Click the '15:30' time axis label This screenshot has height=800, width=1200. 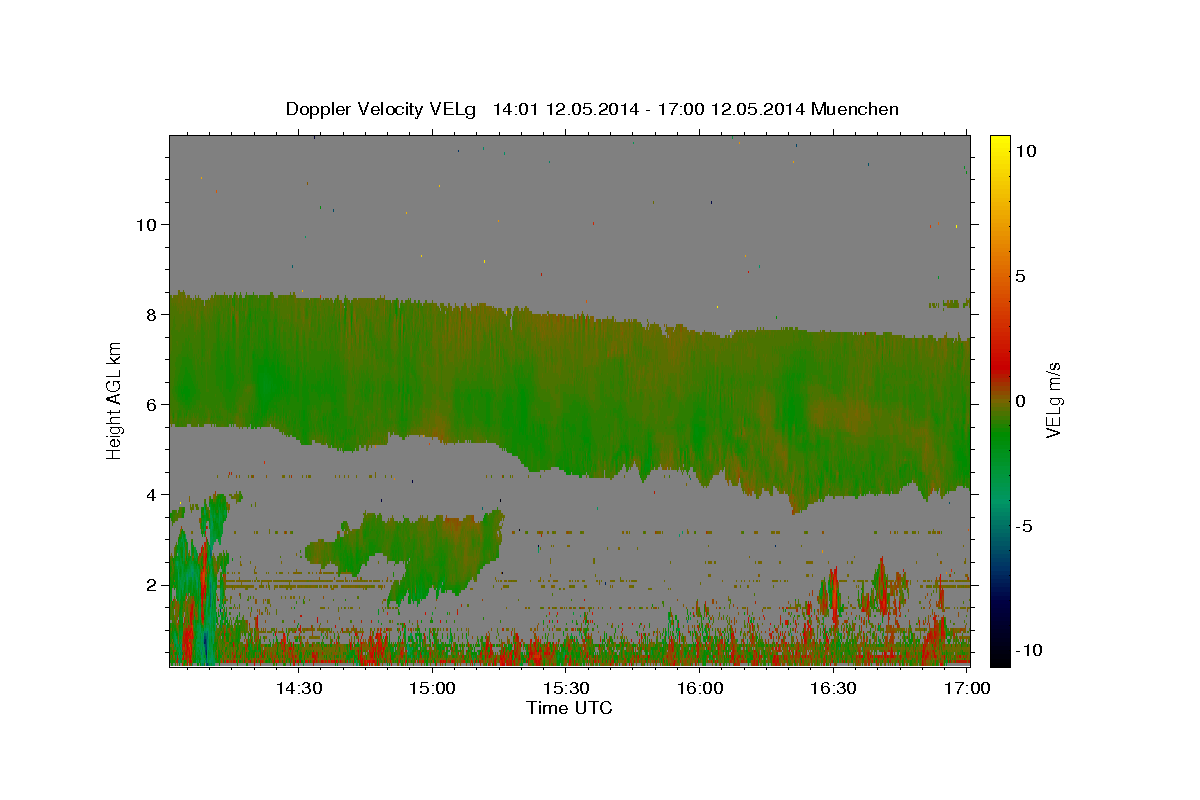566,689
